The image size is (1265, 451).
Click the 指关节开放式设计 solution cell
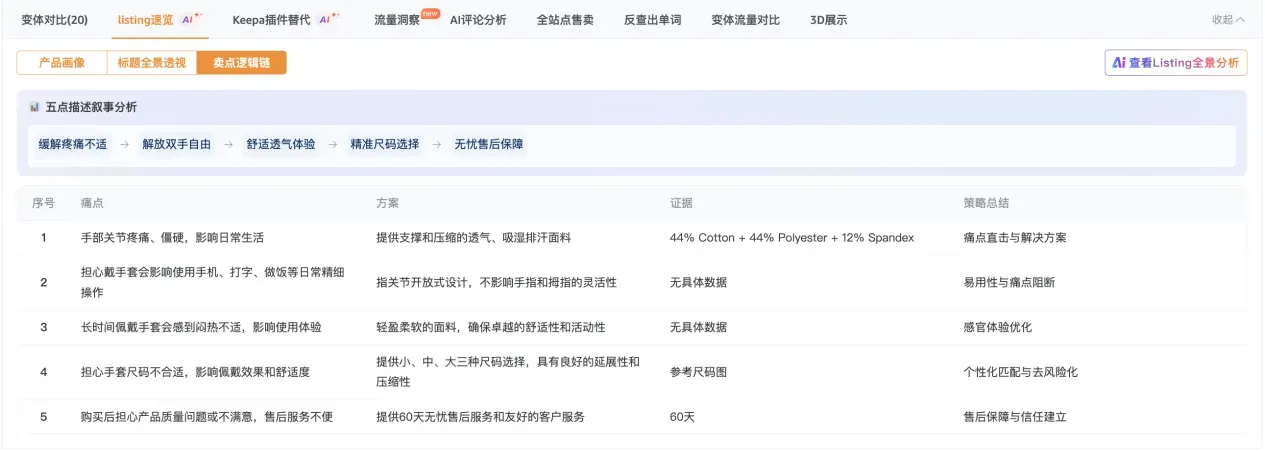(496, 282)
